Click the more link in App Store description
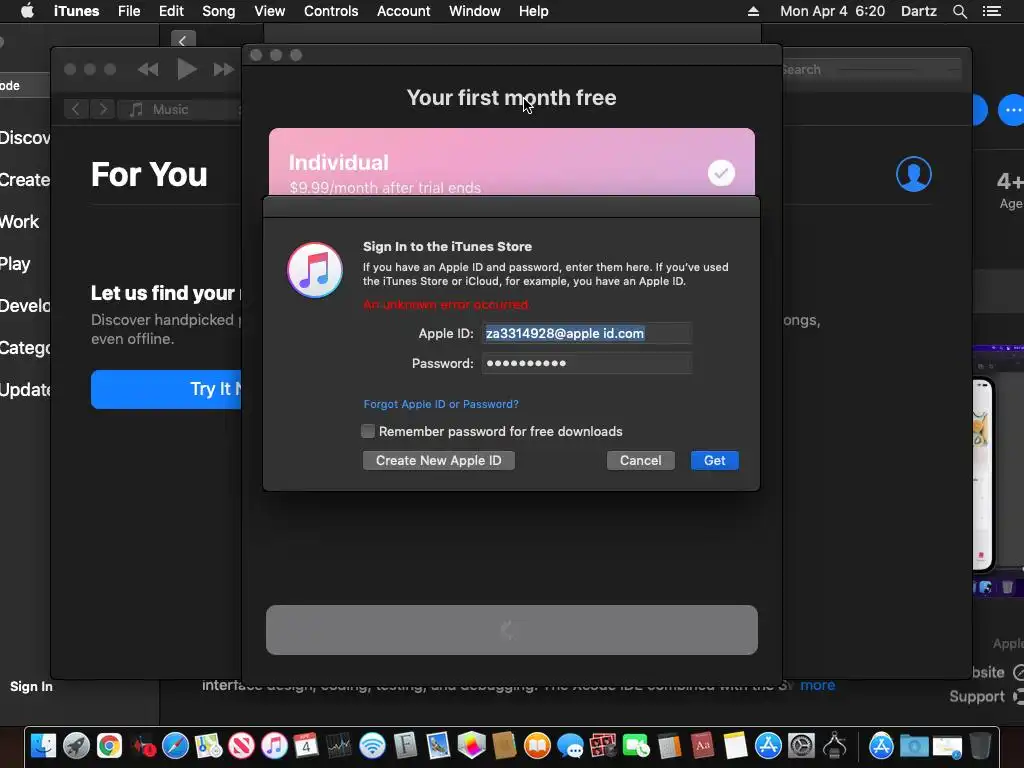 tap(818, 685)
